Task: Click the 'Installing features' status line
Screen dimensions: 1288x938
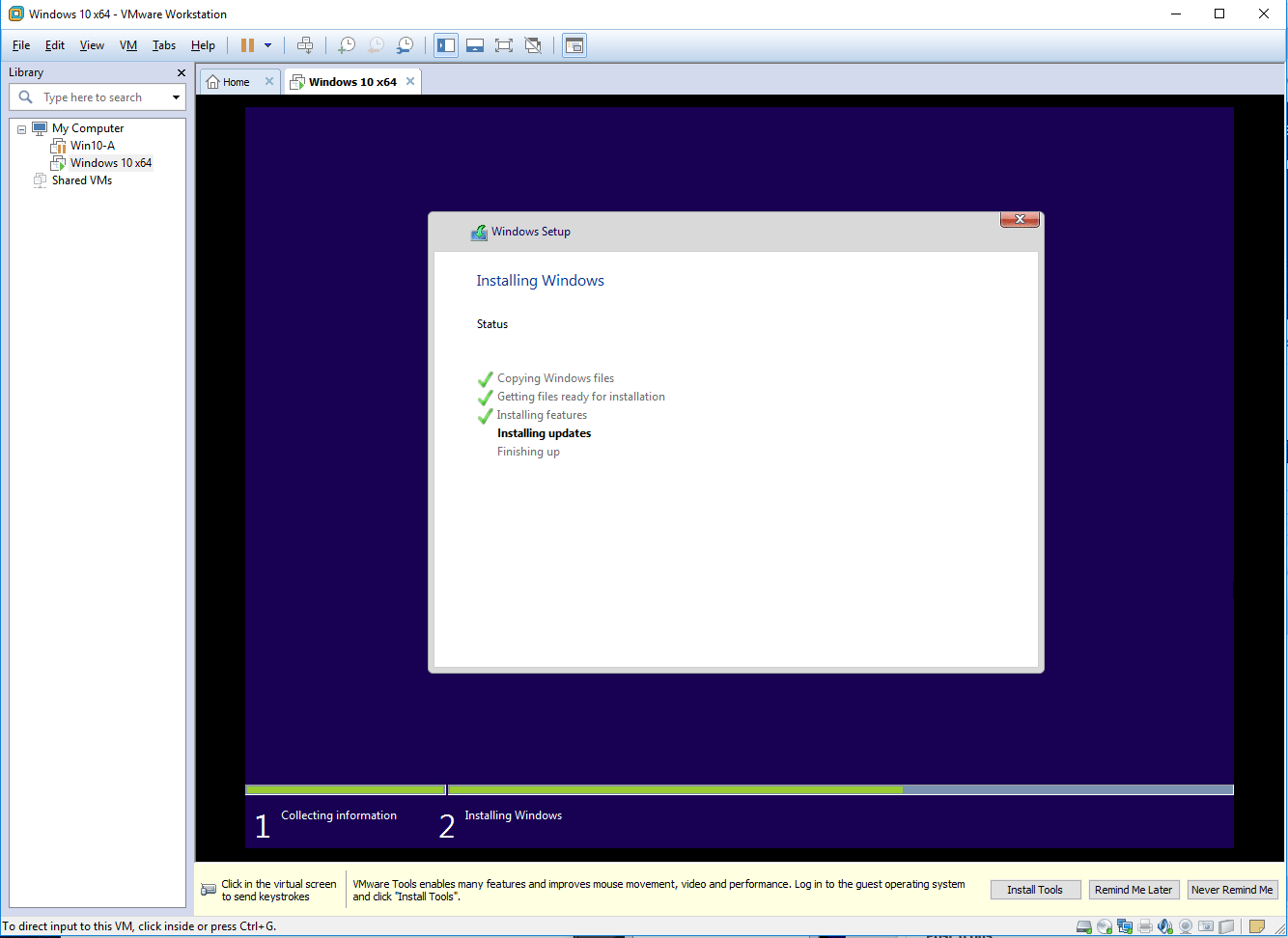Action: 542,415
